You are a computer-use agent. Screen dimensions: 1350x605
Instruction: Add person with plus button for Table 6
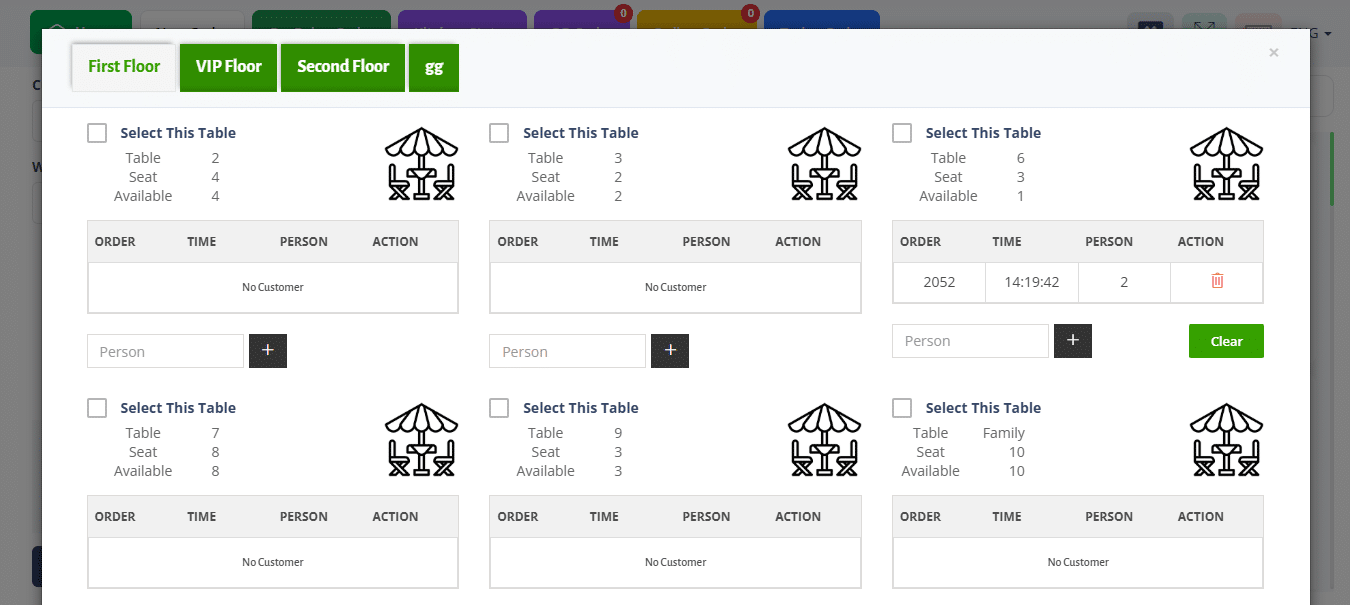[1073, 340]
